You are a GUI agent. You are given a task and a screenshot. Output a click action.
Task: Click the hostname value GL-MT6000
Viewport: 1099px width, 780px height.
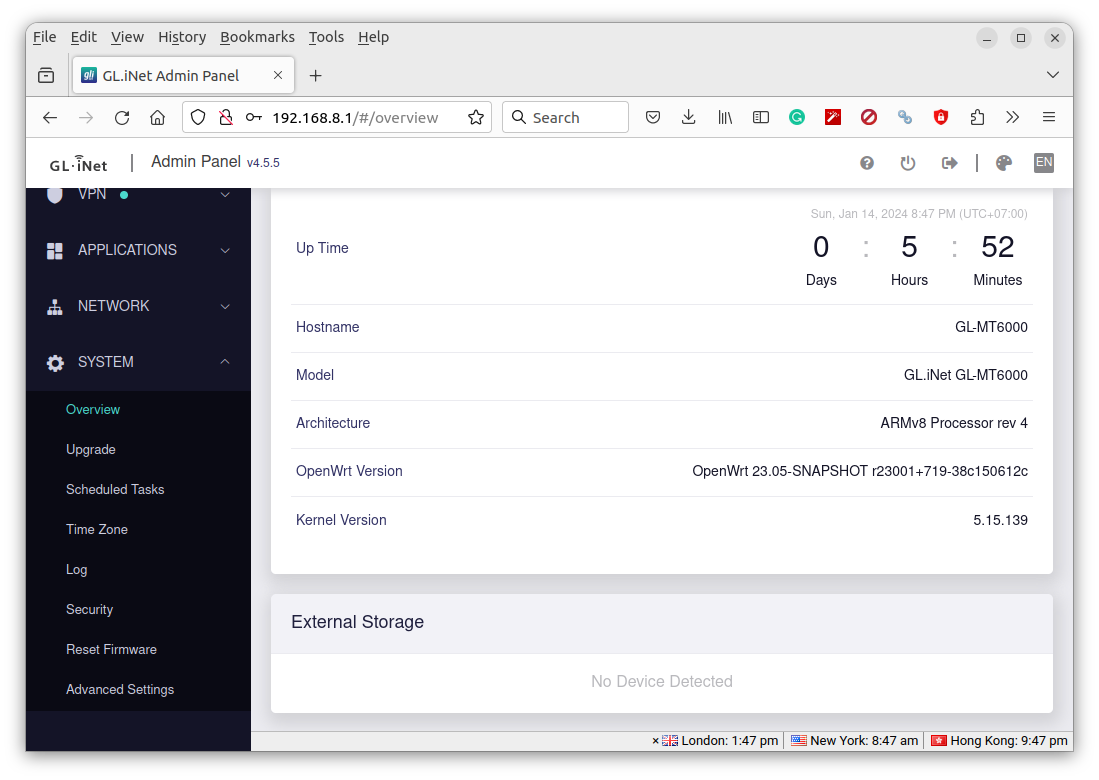tap(991, 327)
